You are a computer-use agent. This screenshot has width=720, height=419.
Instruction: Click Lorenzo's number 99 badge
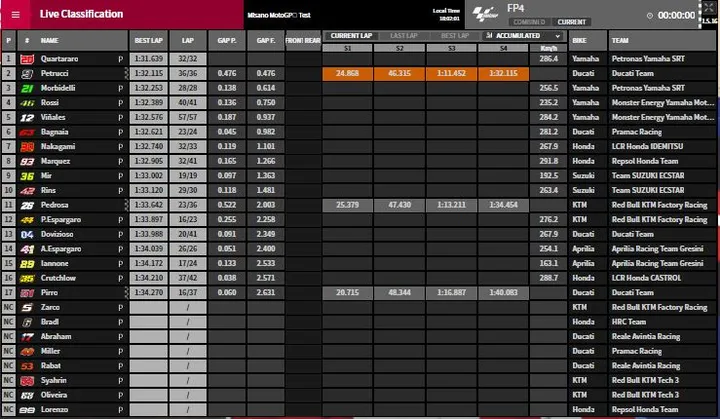tap(27, 410)
